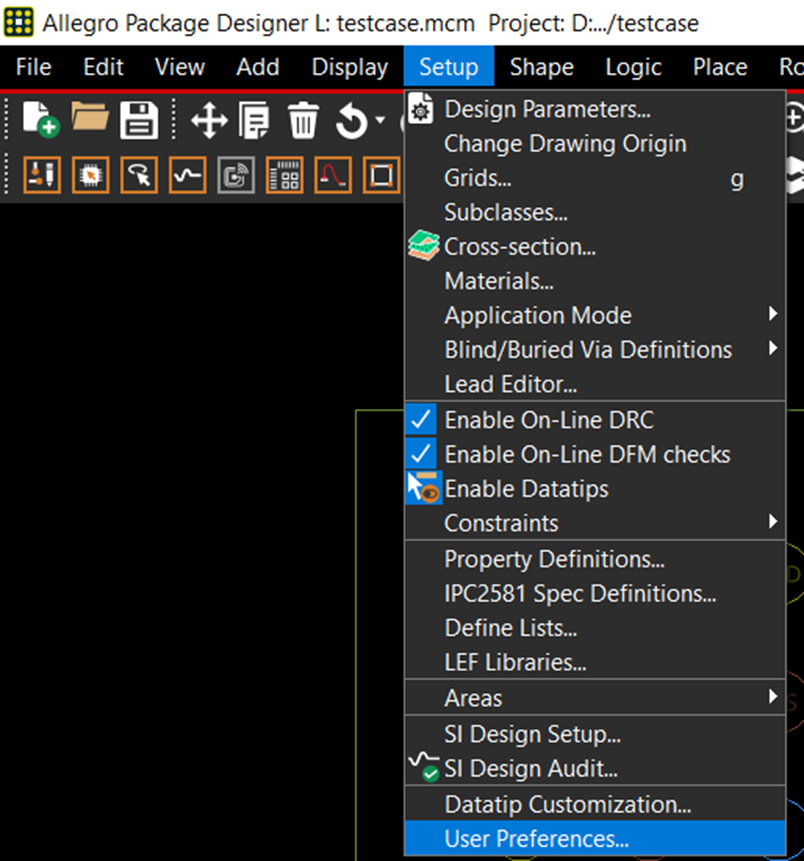This screenshot has width=804, height=861.
Task: Open the Areas submenu
Action: (473, 698)
